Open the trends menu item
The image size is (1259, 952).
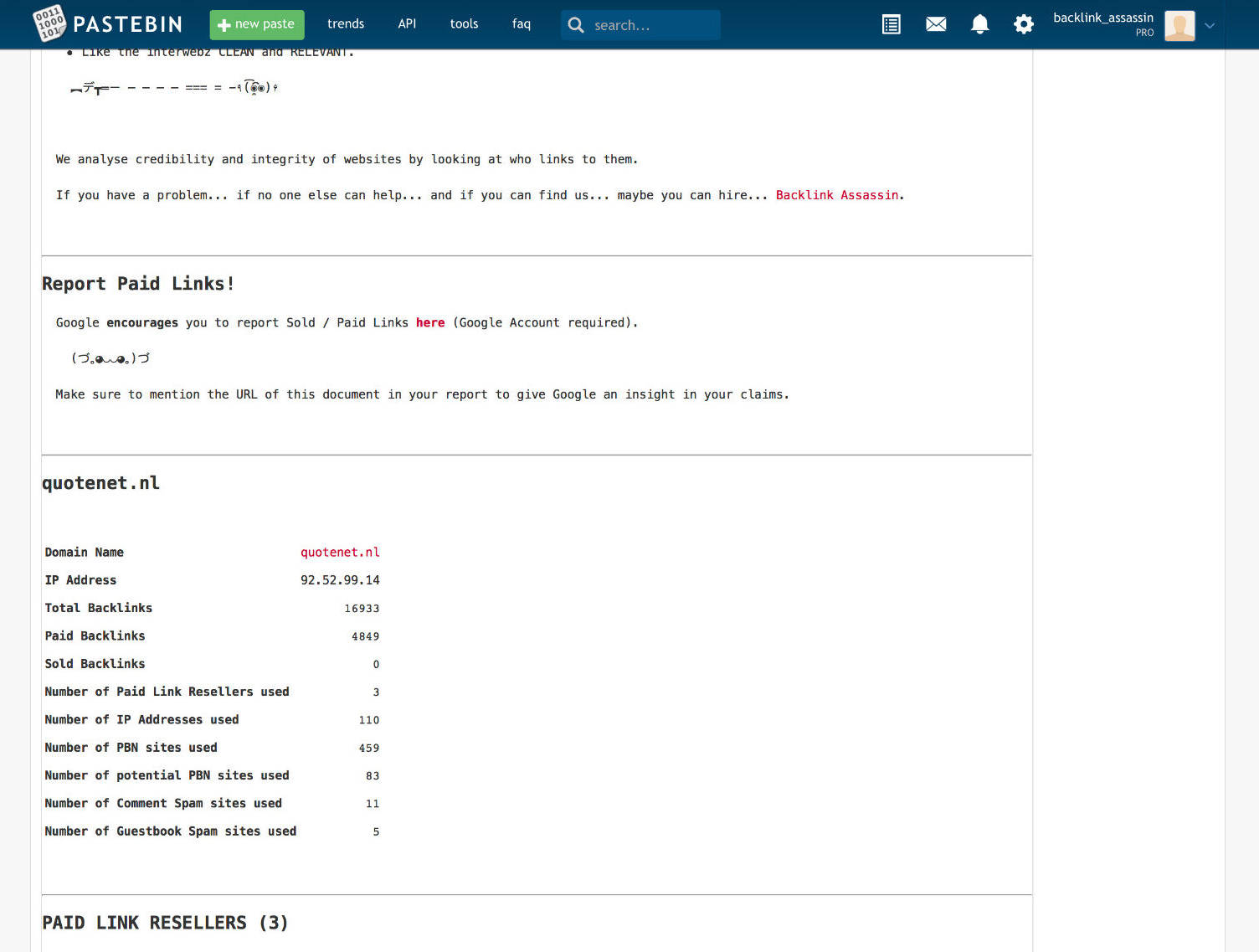[346, 23]
